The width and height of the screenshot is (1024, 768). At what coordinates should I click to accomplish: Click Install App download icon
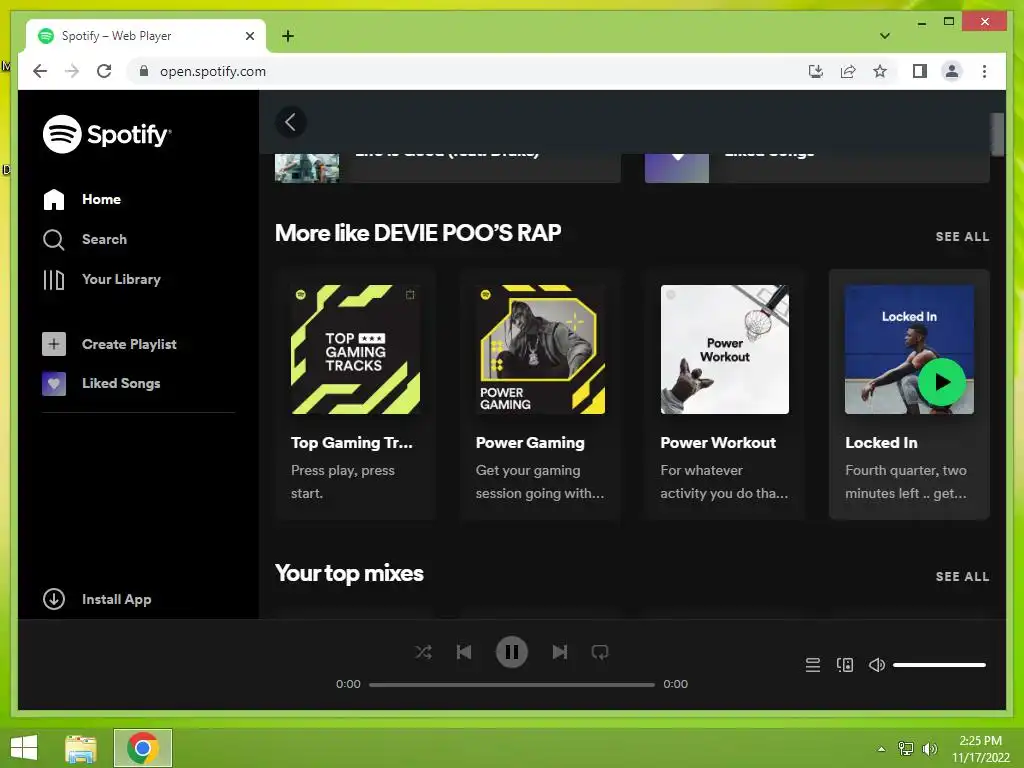[x=54, y=599]
